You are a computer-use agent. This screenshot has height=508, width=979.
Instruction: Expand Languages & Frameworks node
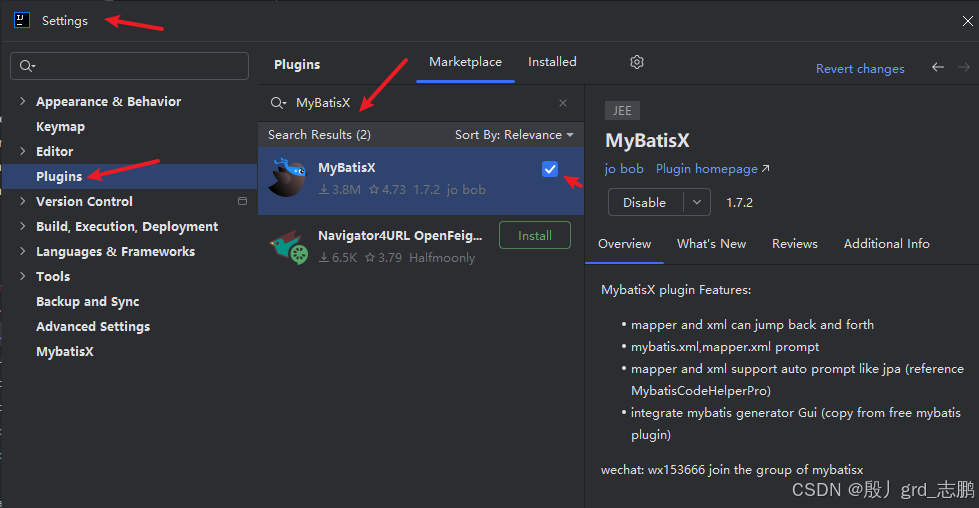[22, 251]
